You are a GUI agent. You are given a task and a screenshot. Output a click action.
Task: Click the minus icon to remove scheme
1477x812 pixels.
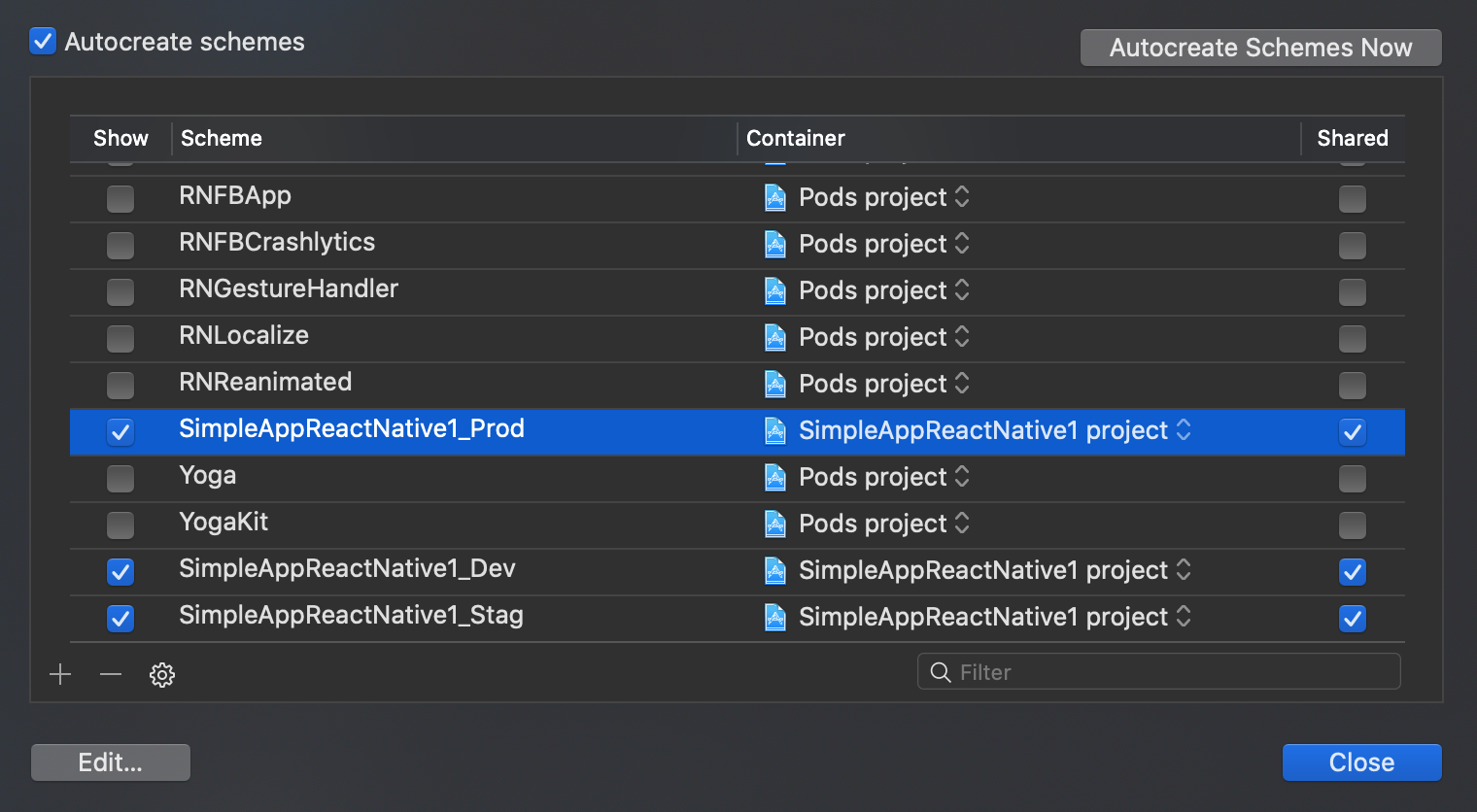pos(111,674)
